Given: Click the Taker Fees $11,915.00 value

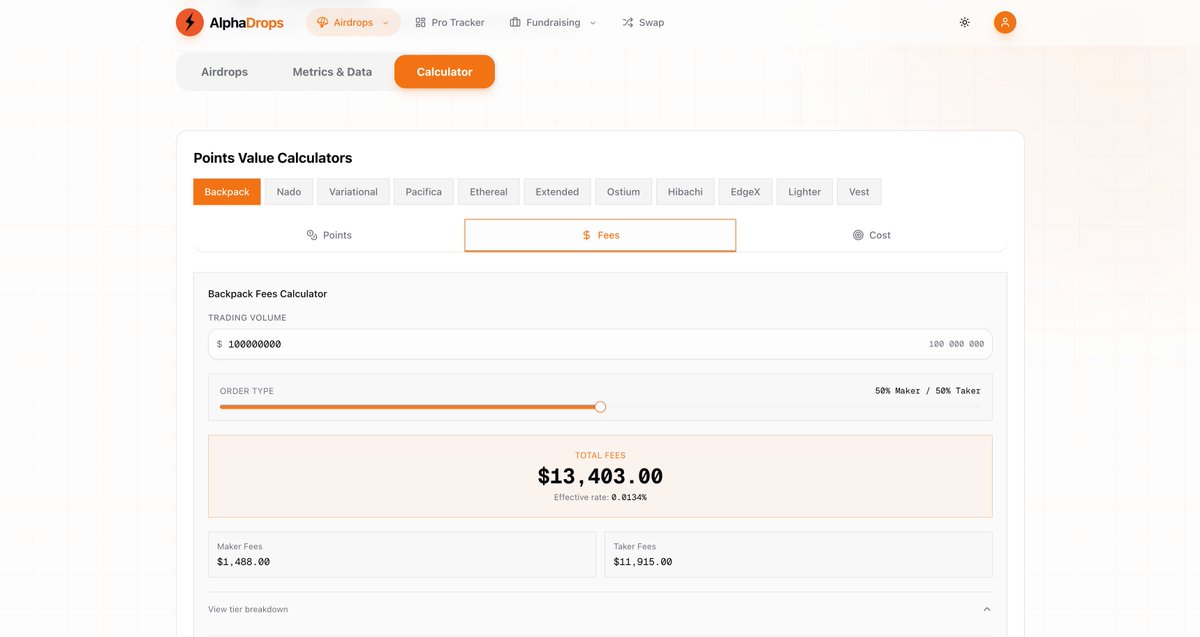Looking at the screenshot, I should point(643,562).
